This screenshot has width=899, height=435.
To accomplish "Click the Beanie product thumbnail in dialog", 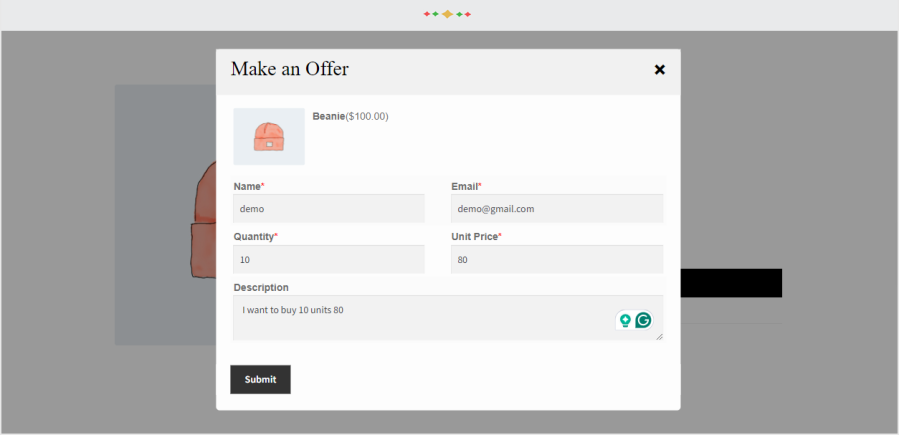I will tap(268, 136).
